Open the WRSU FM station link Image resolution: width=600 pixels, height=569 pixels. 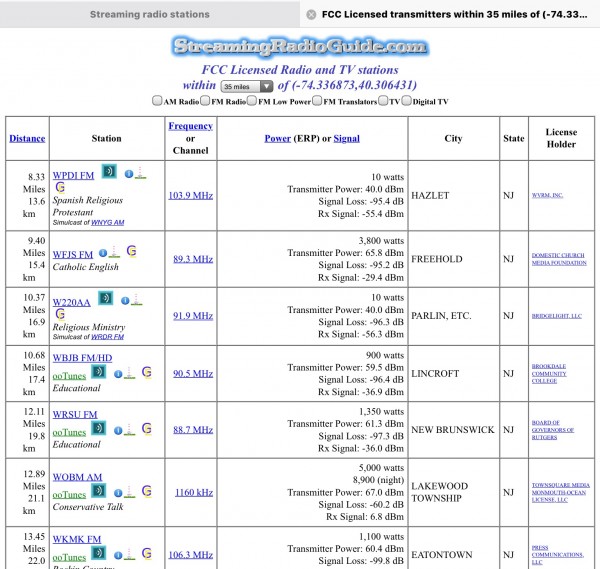tap(75, 415)
